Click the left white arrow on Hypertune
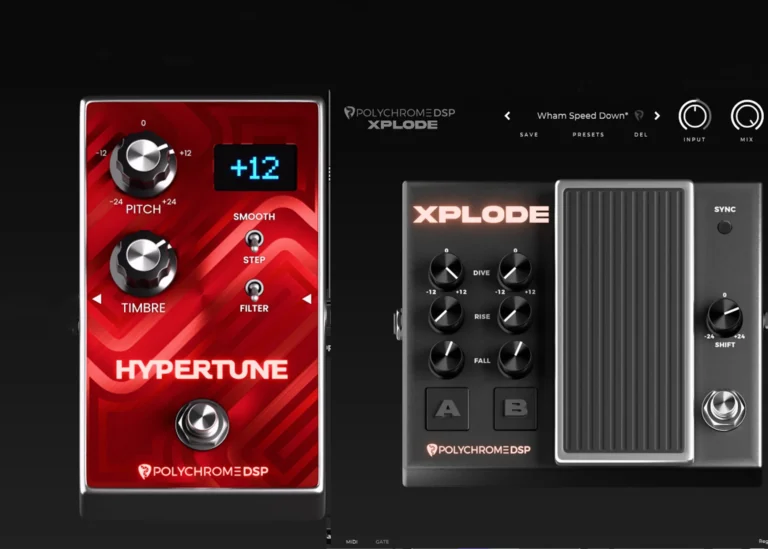The image size is (768, 549). 97,298
